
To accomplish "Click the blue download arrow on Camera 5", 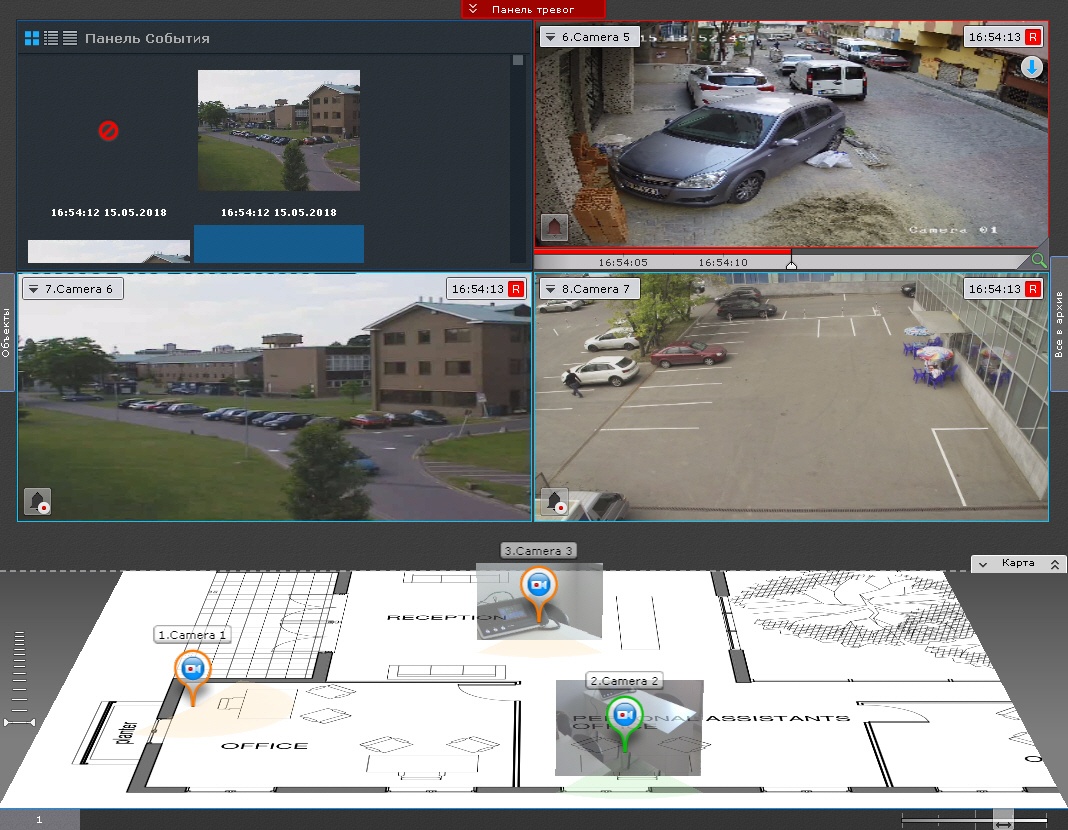I will point(1032,68).
